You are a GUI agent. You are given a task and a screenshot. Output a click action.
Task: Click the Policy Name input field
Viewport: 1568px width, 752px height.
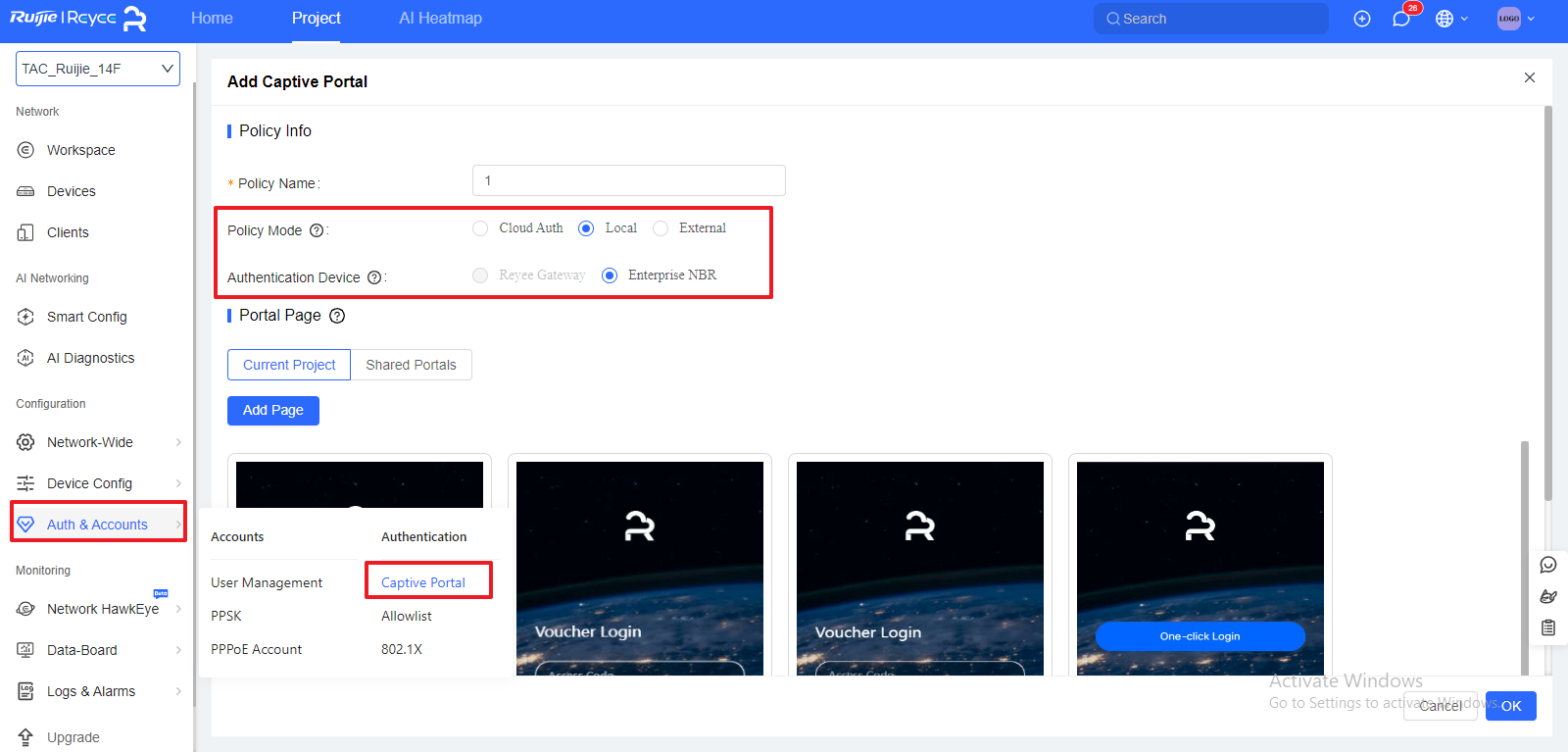click(628, 180)
